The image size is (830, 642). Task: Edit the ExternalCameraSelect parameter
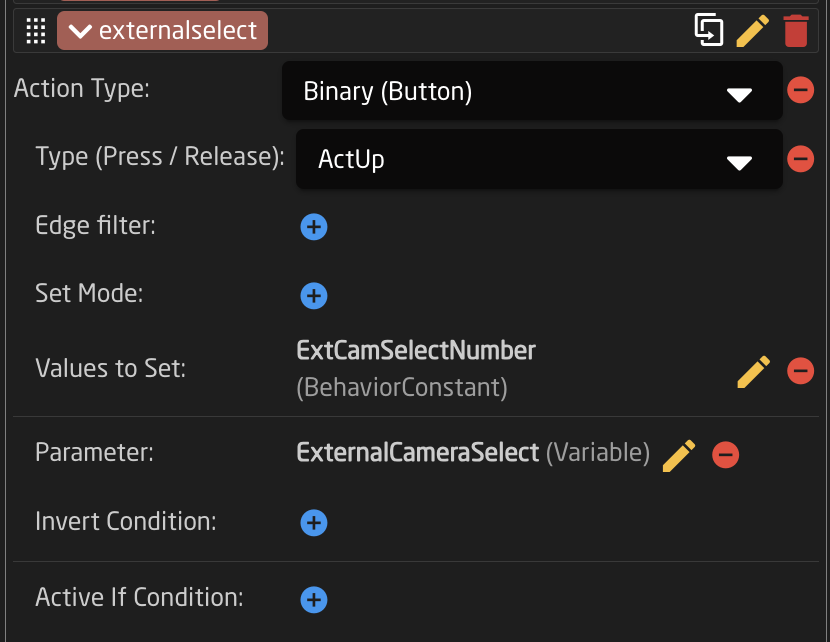coord(679,455)
